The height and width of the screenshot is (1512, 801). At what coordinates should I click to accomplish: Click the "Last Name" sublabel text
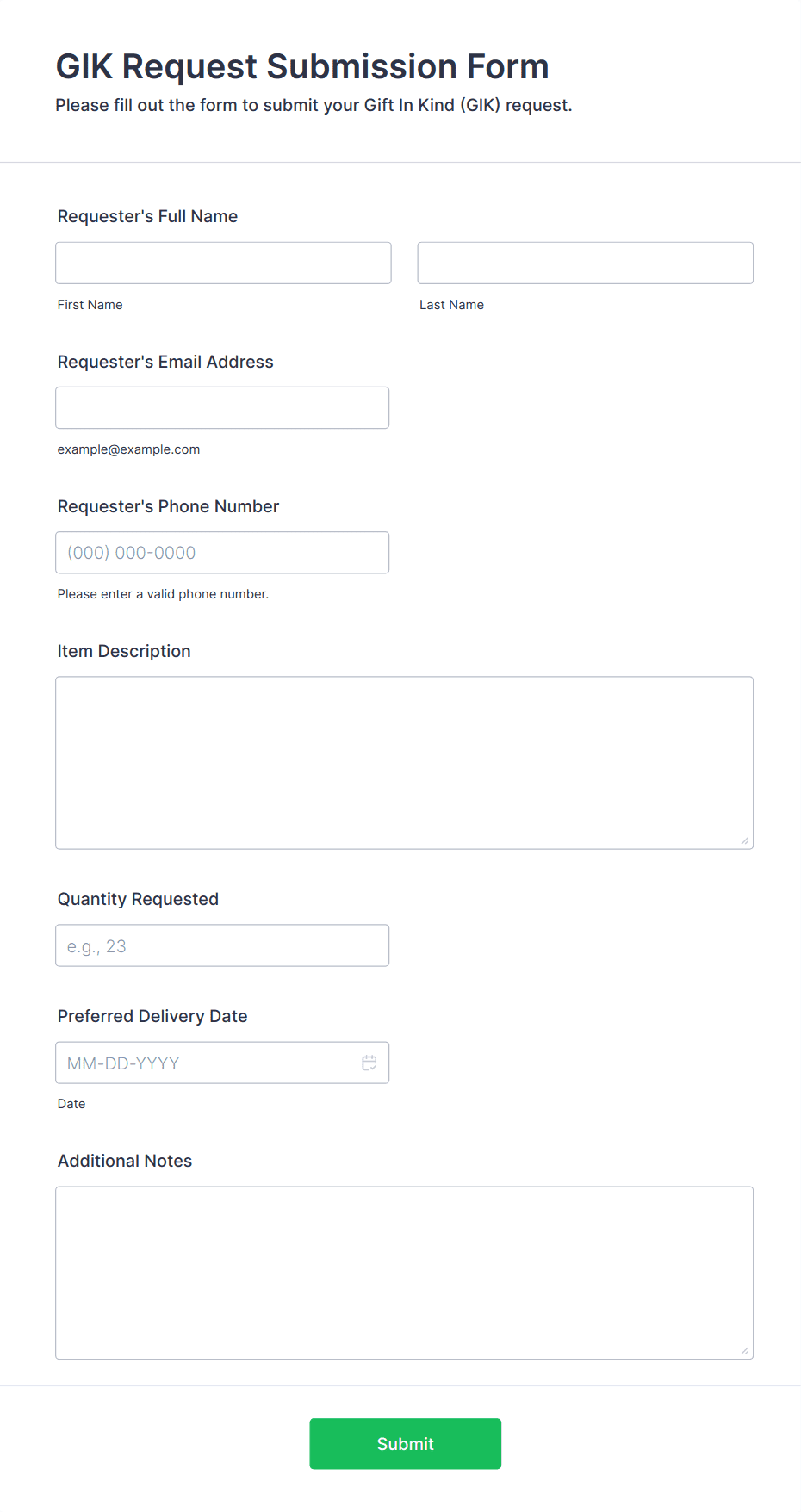(x=451, y=305)
